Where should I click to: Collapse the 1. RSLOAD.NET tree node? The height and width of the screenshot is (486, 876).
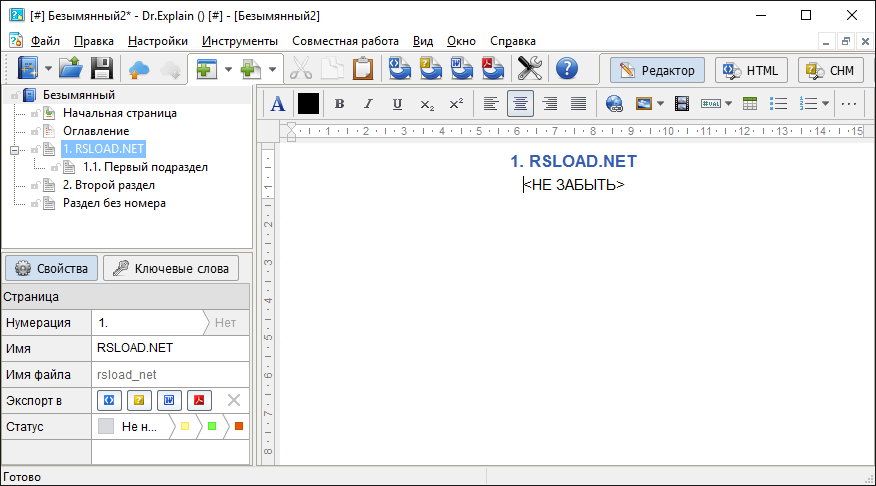(15, 150)
